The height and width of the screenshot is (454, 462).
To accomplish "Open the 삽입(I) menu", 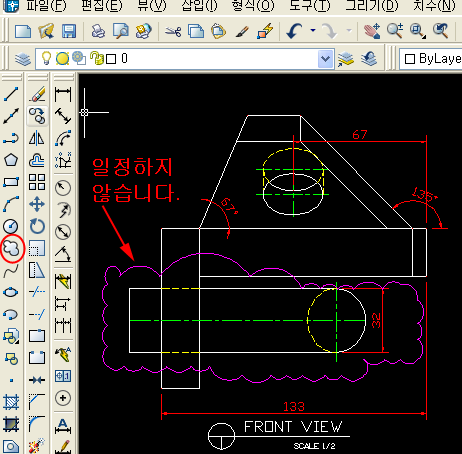I will (199, 6).
